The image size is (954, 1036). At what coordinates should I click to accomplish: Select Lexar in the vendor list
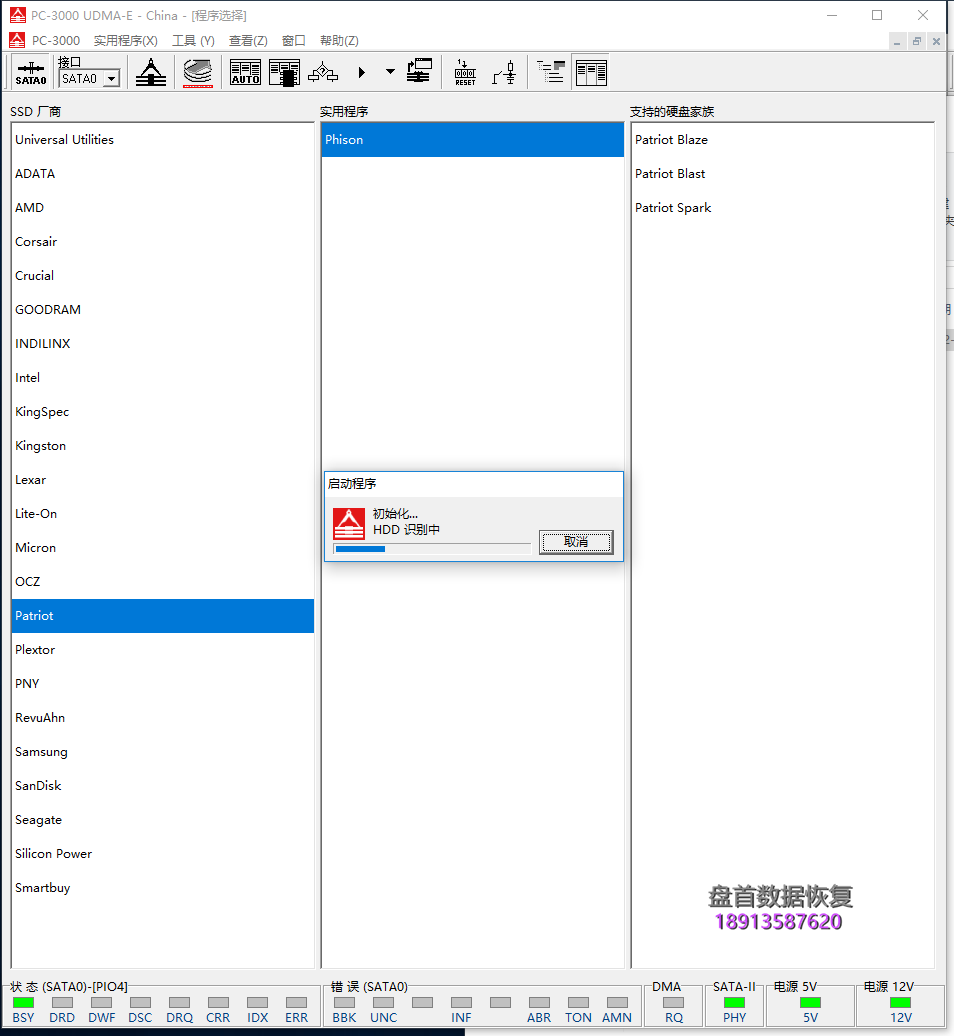[x=163, y=480]
